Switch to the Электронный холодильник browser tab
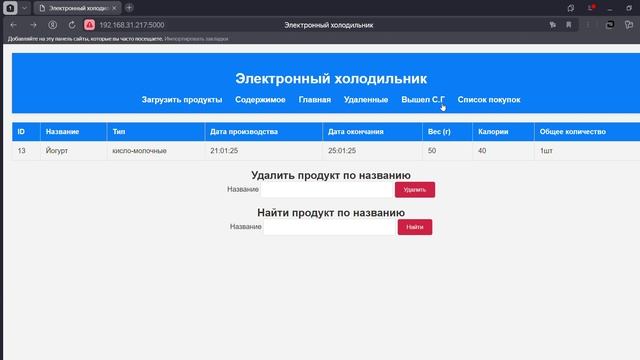Screen dimensions: 640x360 77,8
